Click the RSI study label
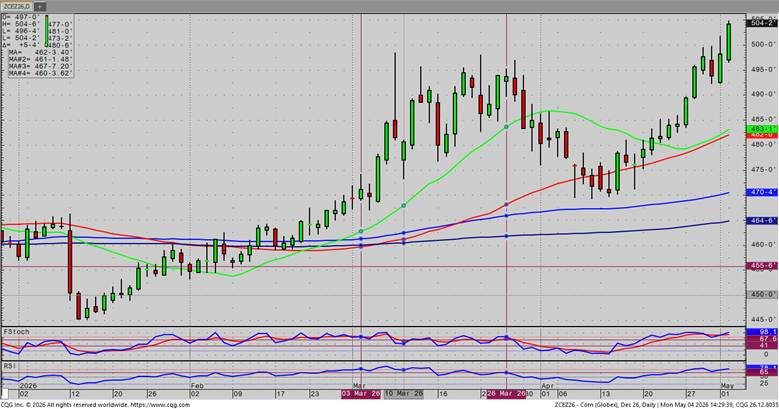 [9, 365]
